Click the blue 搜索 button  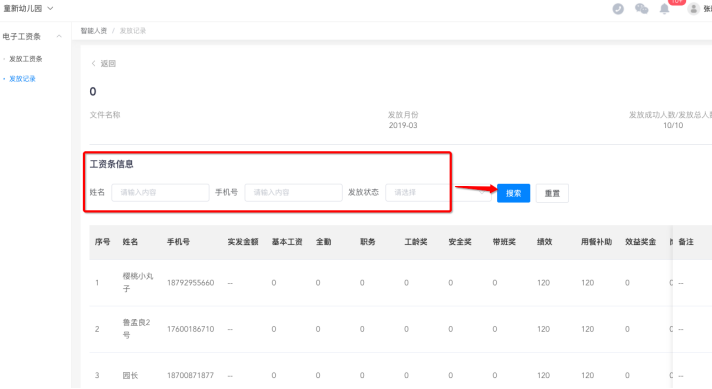coord(514,193)
